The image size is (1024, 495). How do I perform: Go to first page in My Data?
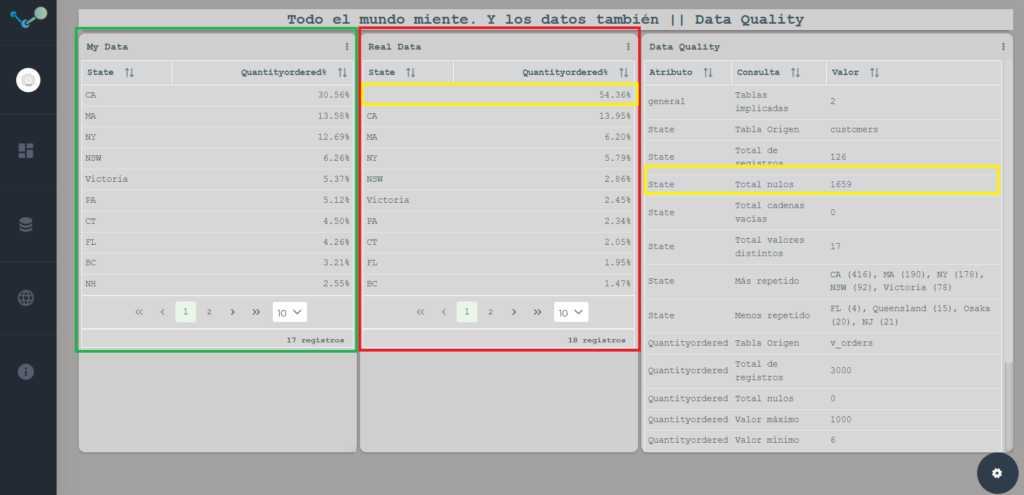point(138,312)
